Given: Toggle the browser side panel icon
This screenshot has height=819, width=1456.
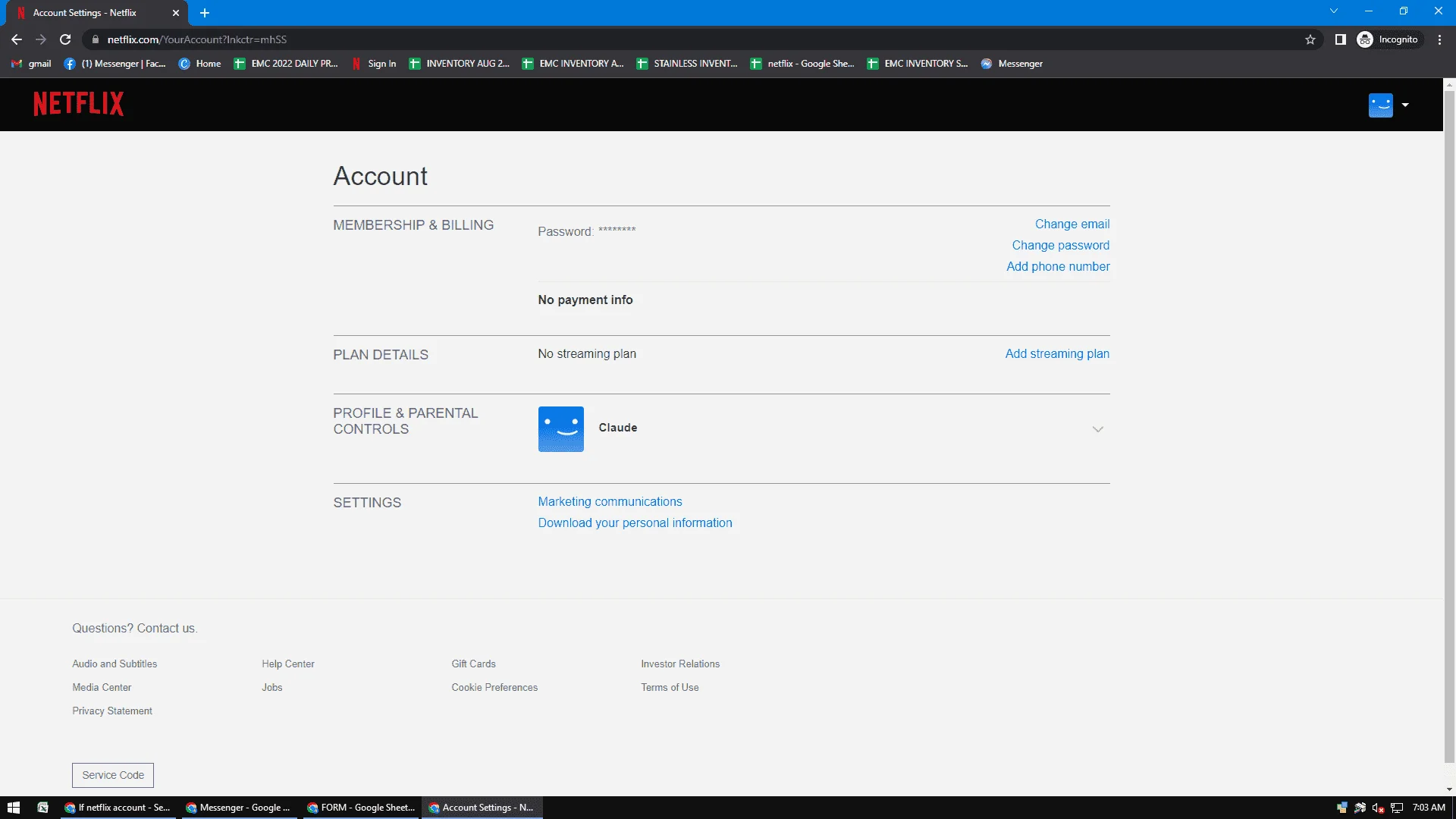Looking at the screenshot, I should pyautogui.click(x=1340, y=39).
